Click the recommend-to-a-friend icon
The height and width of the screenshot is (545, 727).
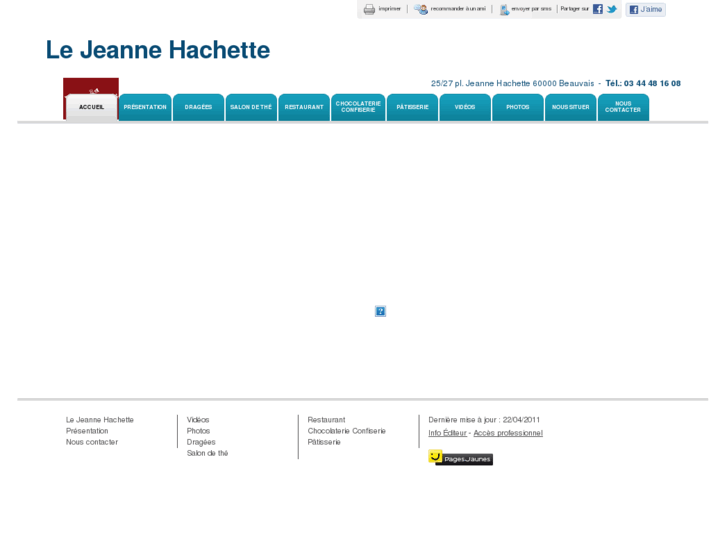[421, 9]
